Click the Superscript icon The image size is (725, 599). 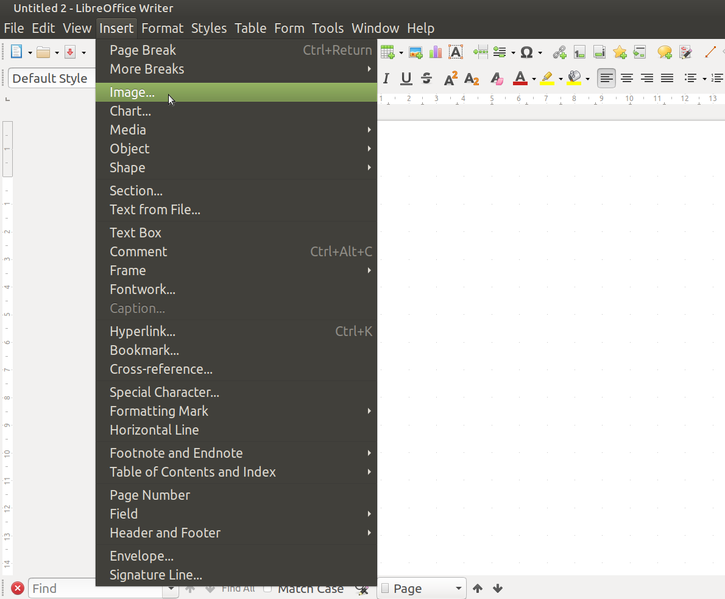click(450, 79)
